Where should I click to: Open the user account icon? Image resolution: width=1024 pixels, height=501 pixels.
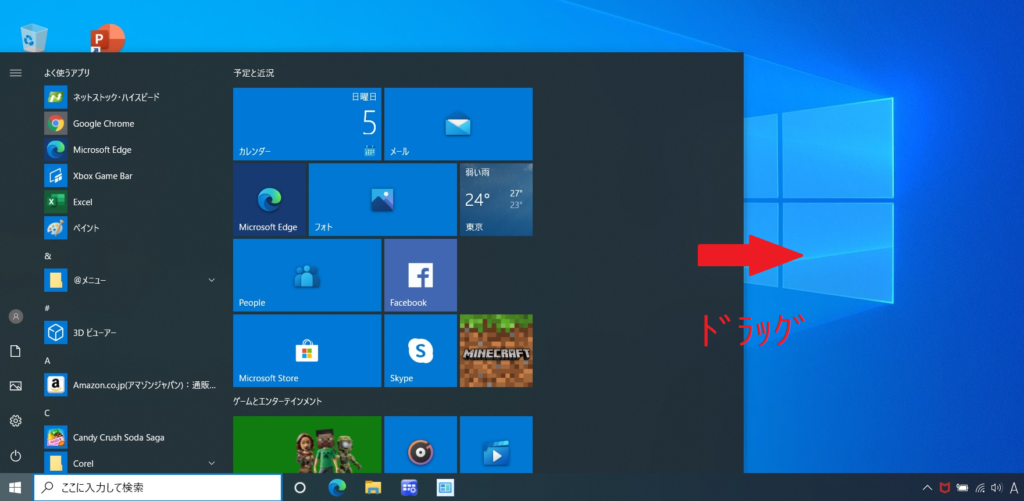click(x=16, y=316)
